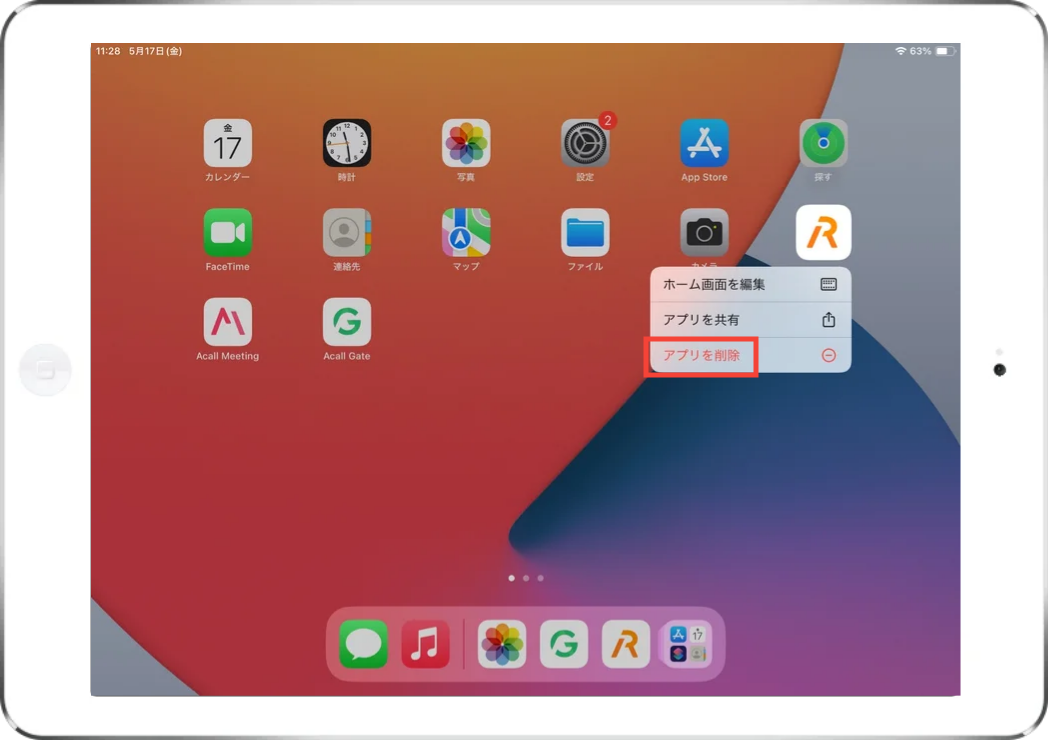Tap the カレンダー app label
The image size is (1048, 740).
227,177
